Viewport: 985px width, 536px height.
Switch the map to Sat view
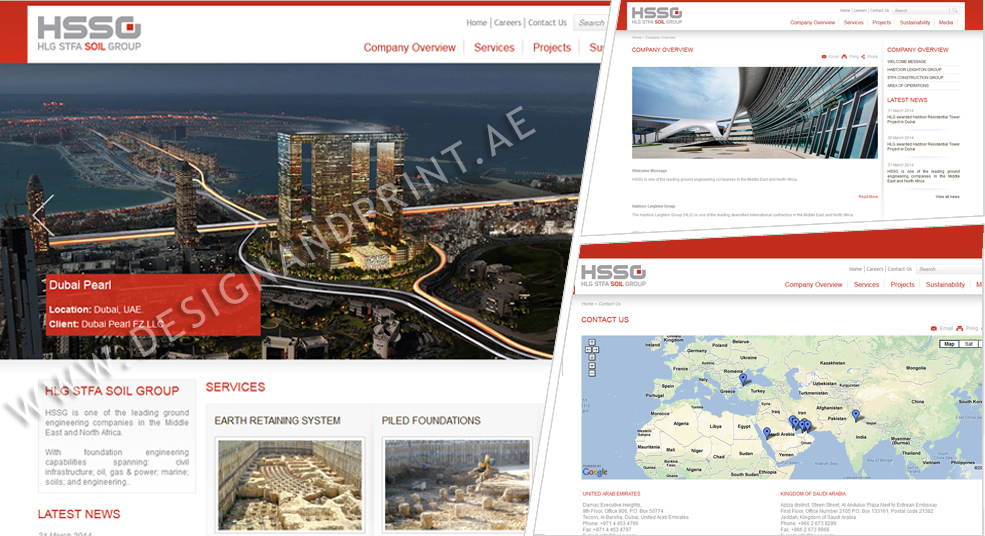(968, 344)
